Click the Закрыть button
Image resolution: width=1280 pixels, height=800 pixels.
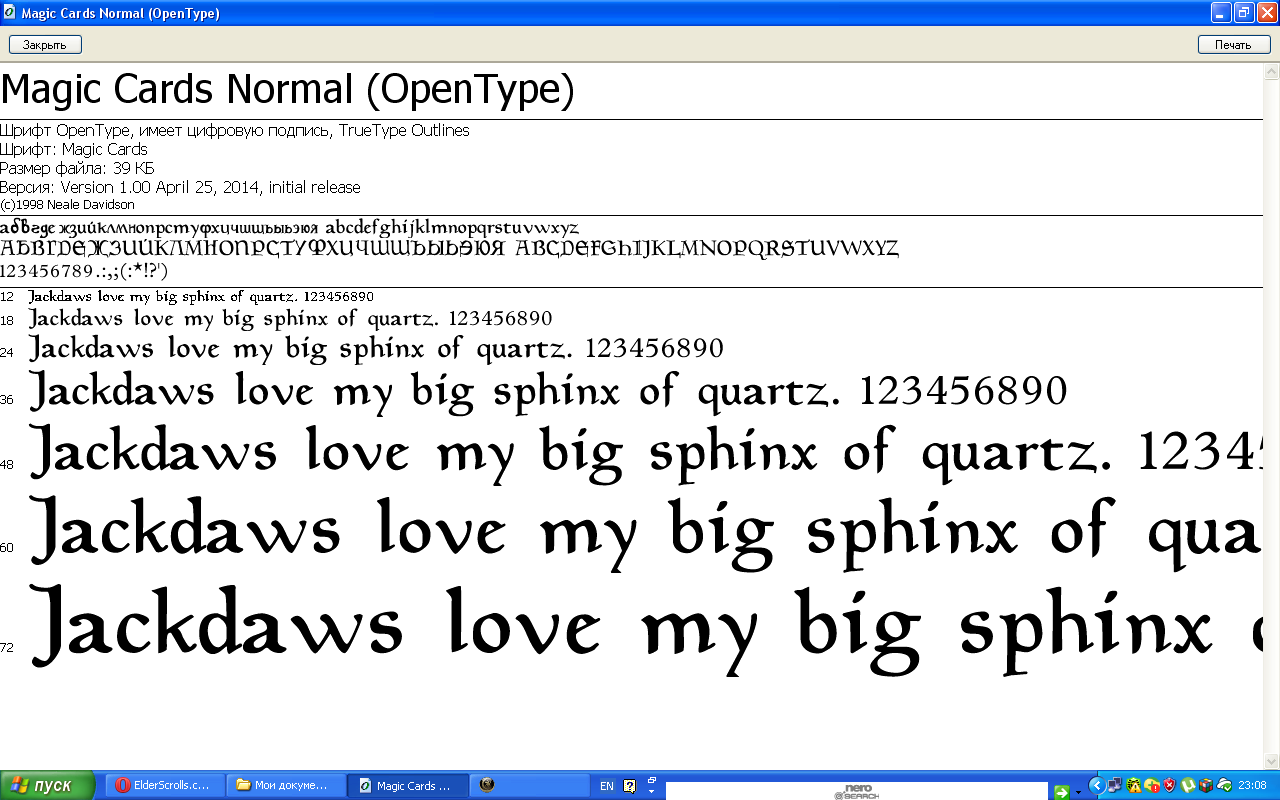45,45
